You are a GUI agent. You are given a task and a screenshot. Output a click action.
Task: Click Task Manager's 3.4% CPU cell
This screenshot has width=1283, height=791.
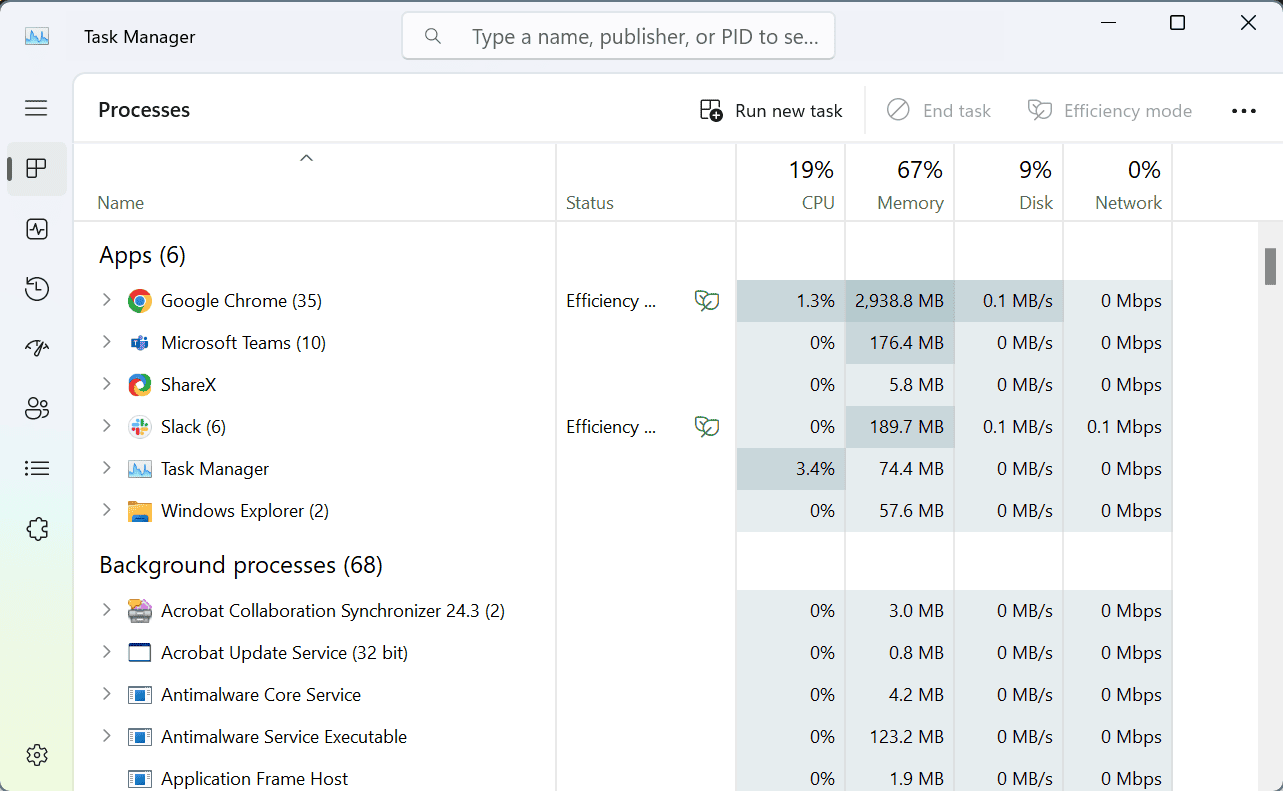(x=791, y=469)
